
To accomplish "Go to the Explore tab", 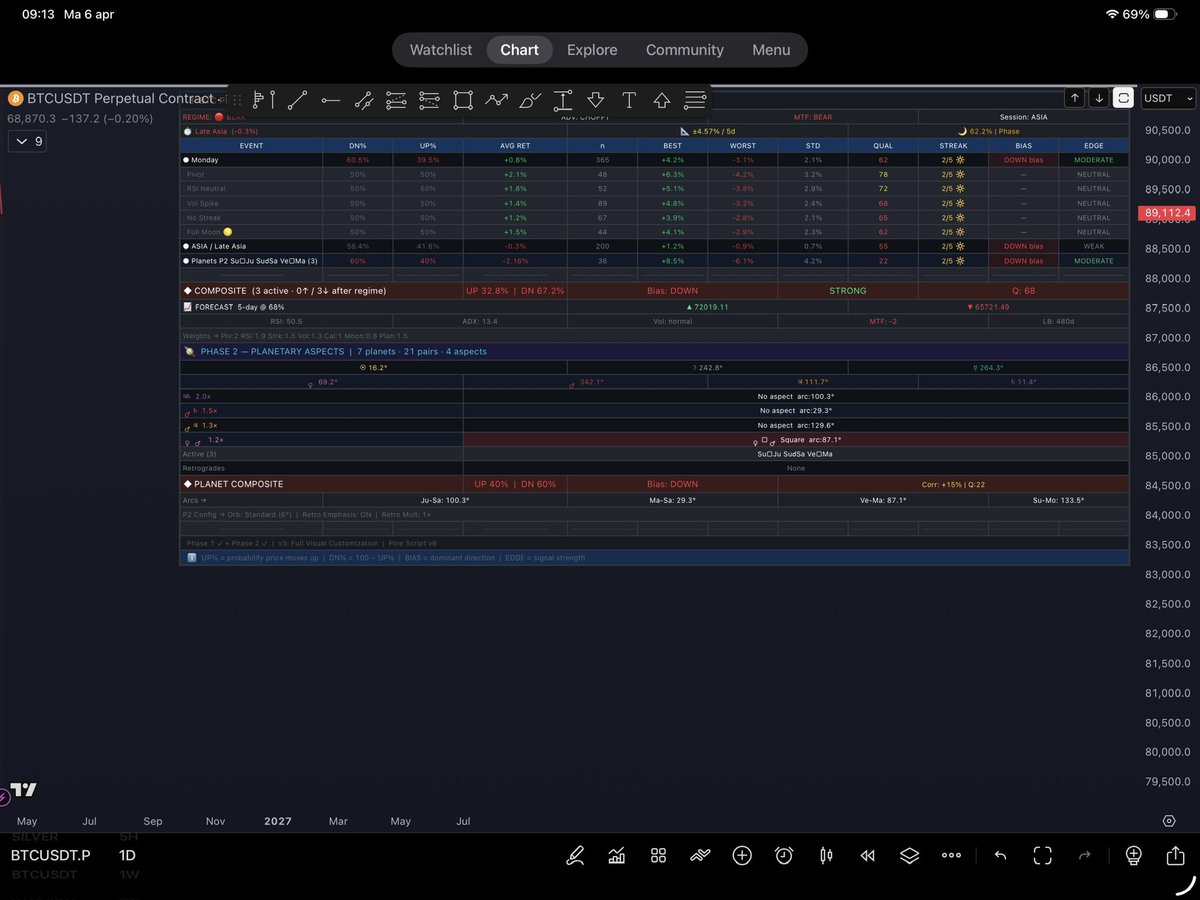I will (592, 50).
